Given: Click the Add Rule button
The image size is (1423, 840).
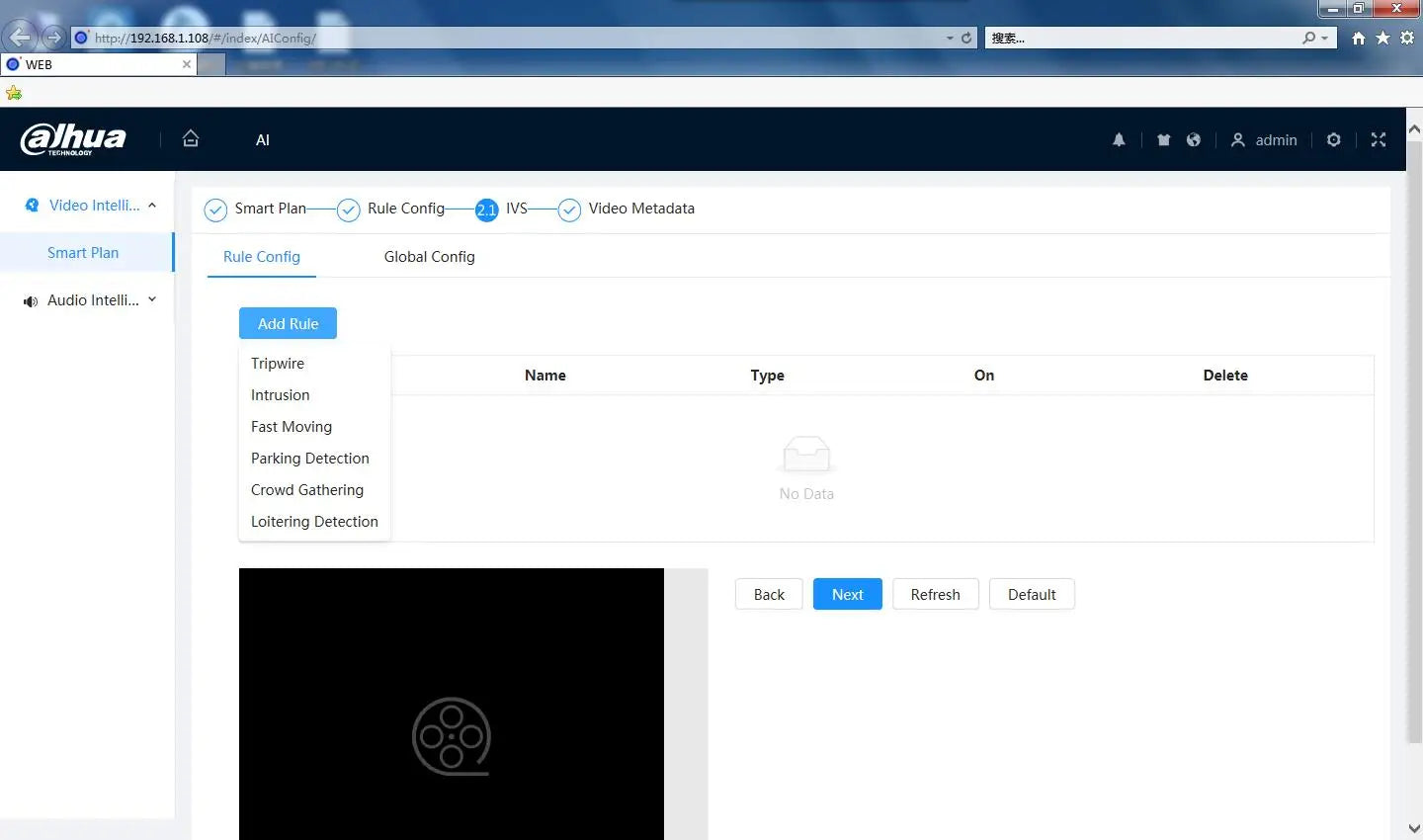Looking at the screenshot, I should click(x=288, y=323).
